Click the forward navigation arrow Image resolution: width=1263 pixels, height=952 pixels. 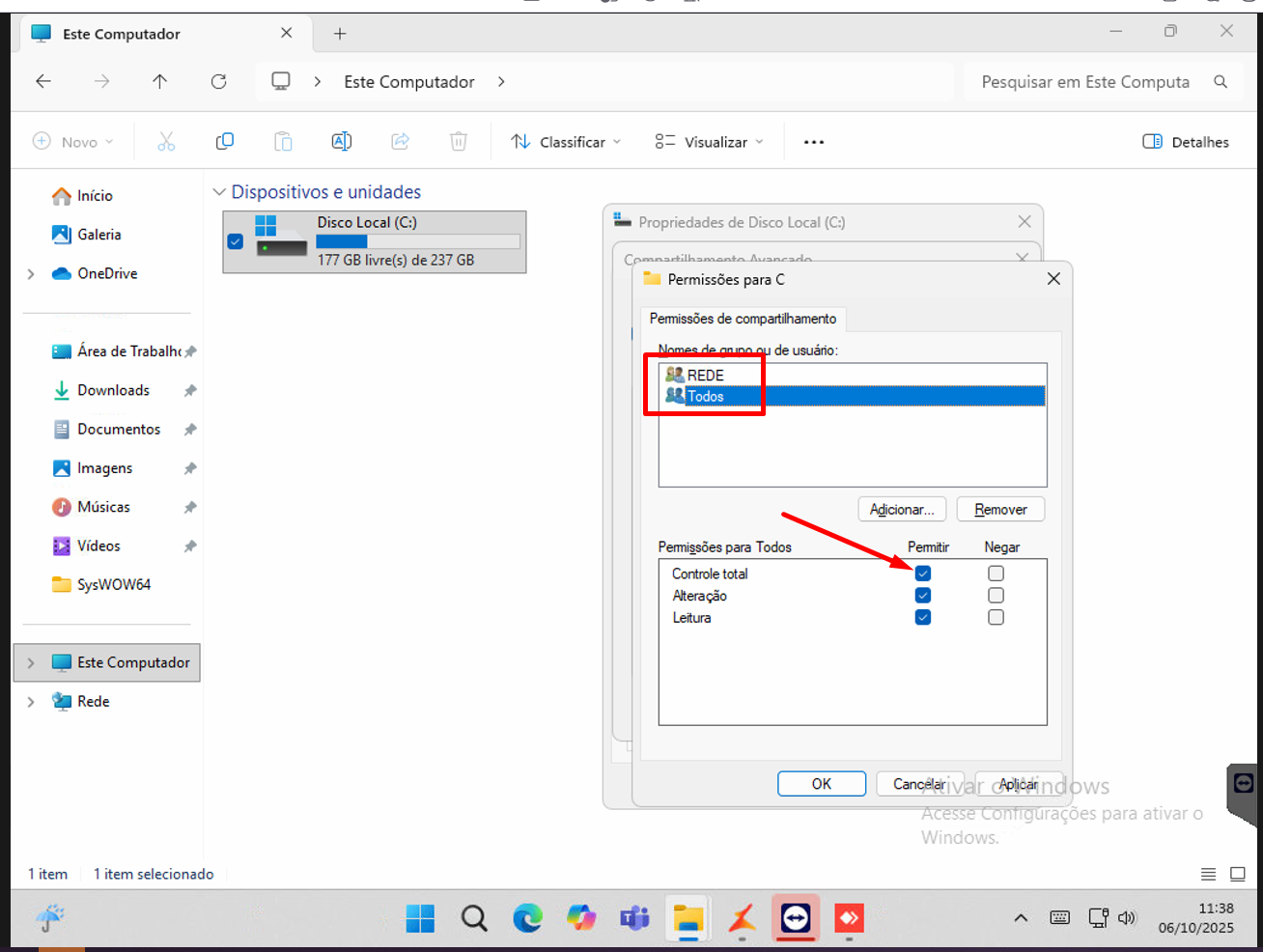101,82
